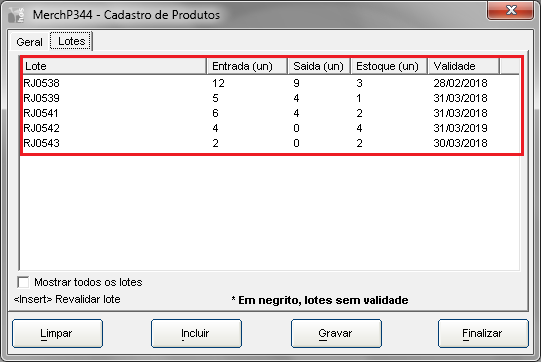Select lot row RJ0543
The height and width of the screenshot is (362, 541).
click(x=271, y=143)
